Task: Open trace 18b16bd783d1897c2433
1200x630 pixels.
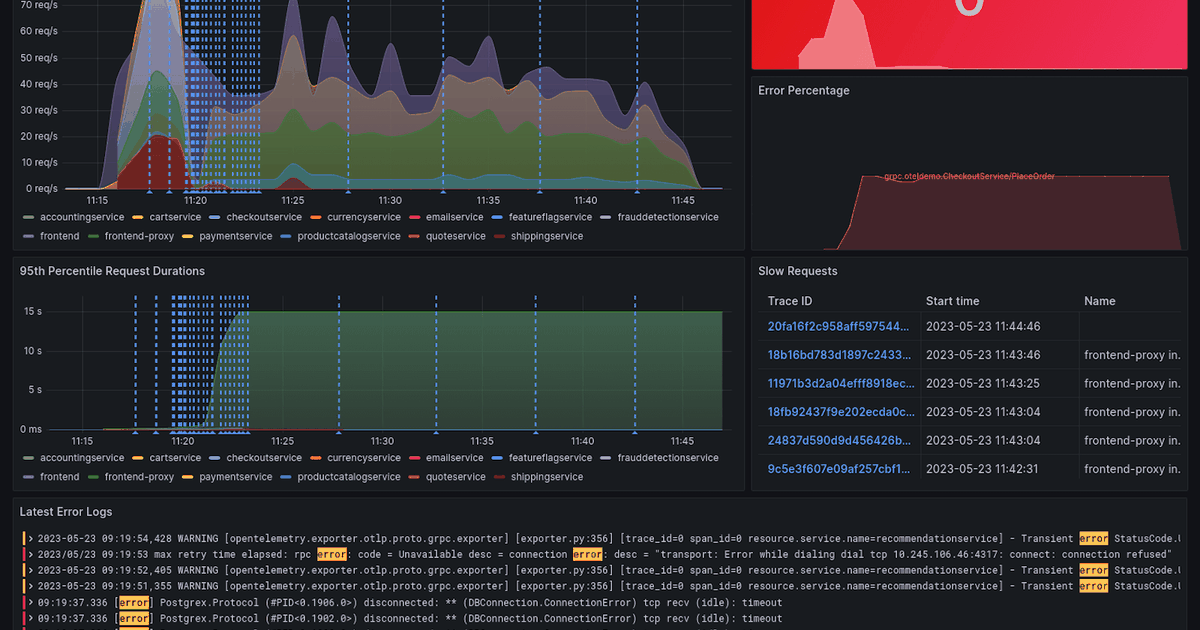Action: point(839,354)
